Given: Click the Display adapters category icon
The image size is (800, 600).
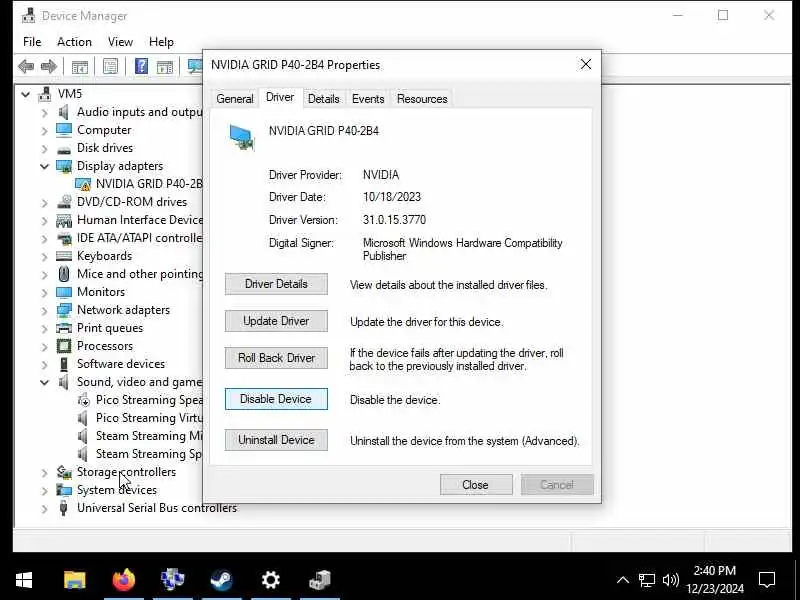Looking at the screenshot, I should (x=64, y=166).
